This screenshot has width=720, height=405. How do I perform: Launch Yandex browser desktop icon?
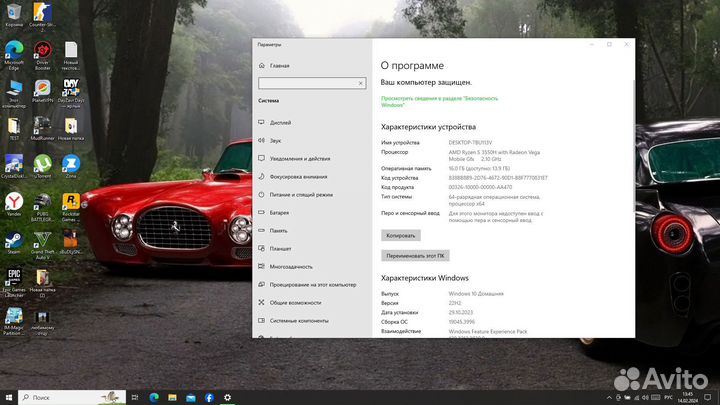[x=14, y=204]
